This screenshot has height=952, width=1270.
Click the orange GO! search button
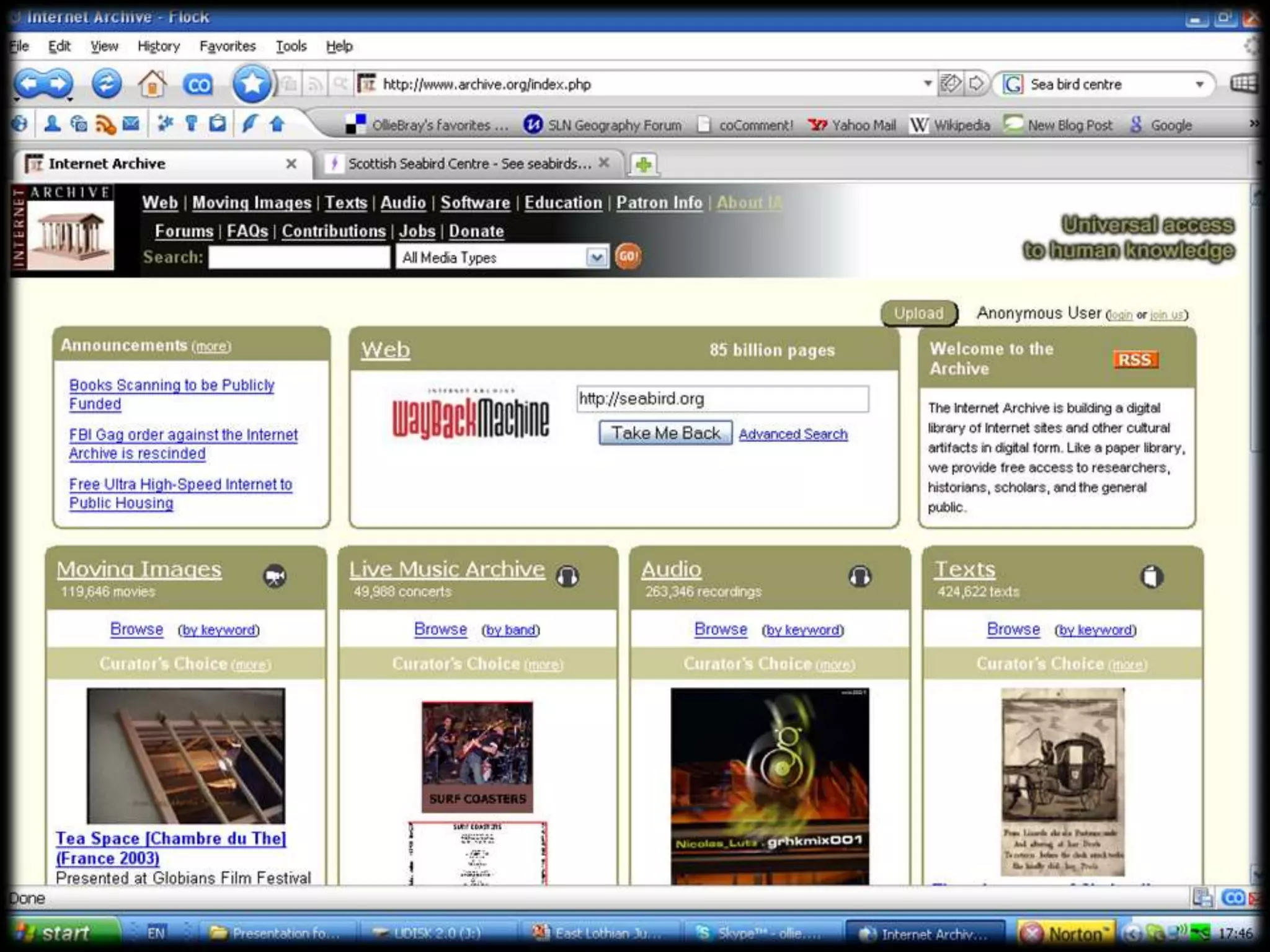pyautogui.click(x=628, y=257)
